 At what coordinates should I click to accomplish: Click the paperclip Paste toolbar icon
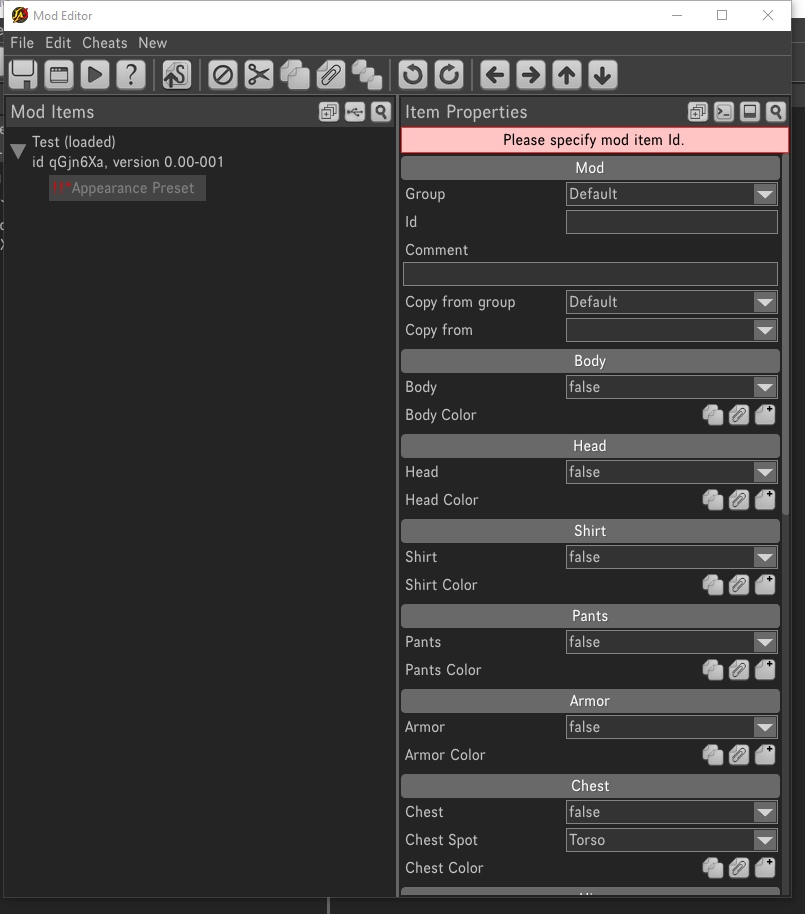(x=330, y=74)
